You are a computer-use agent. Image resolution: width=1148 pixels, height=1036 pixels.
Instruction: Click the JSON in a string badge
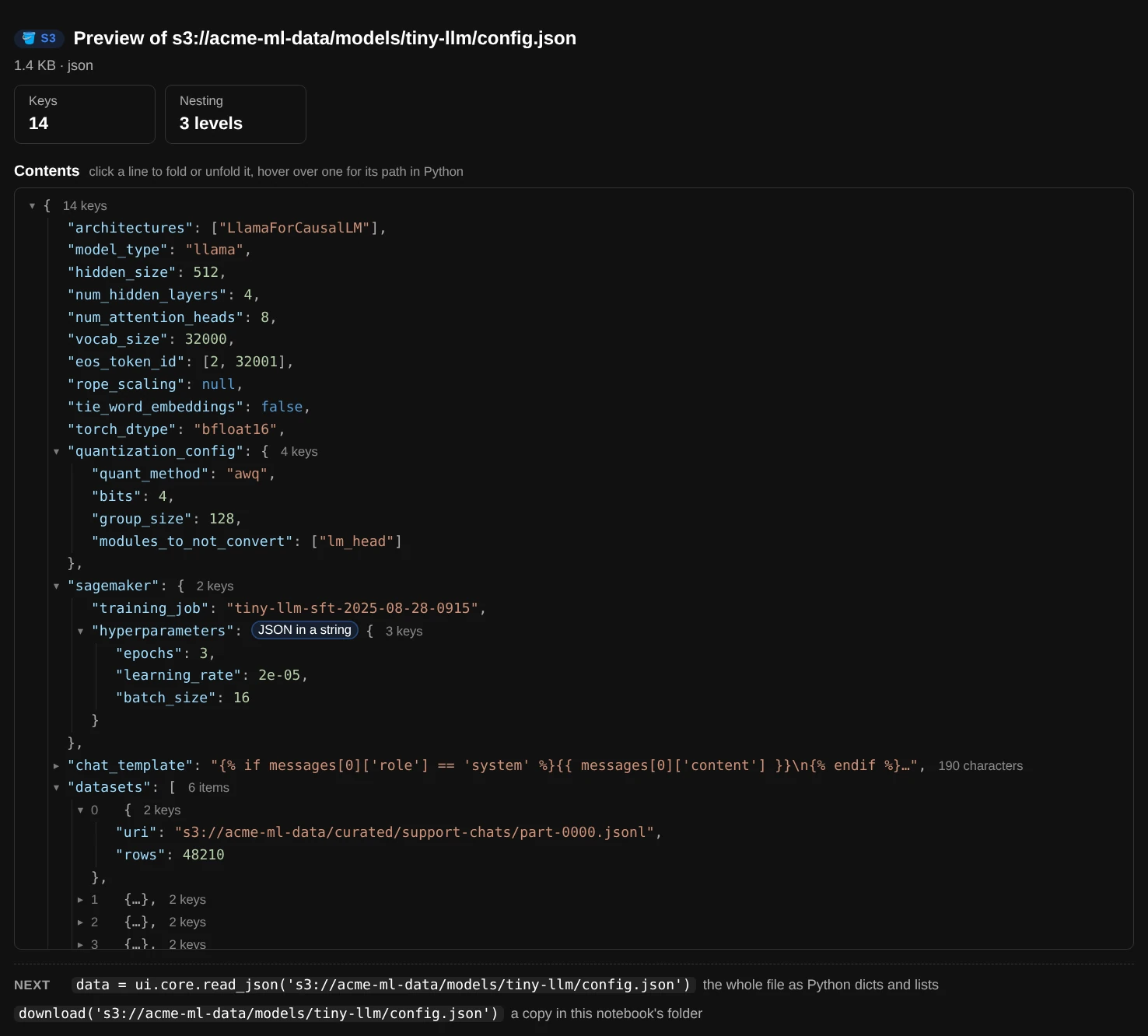tap(305, 630)
